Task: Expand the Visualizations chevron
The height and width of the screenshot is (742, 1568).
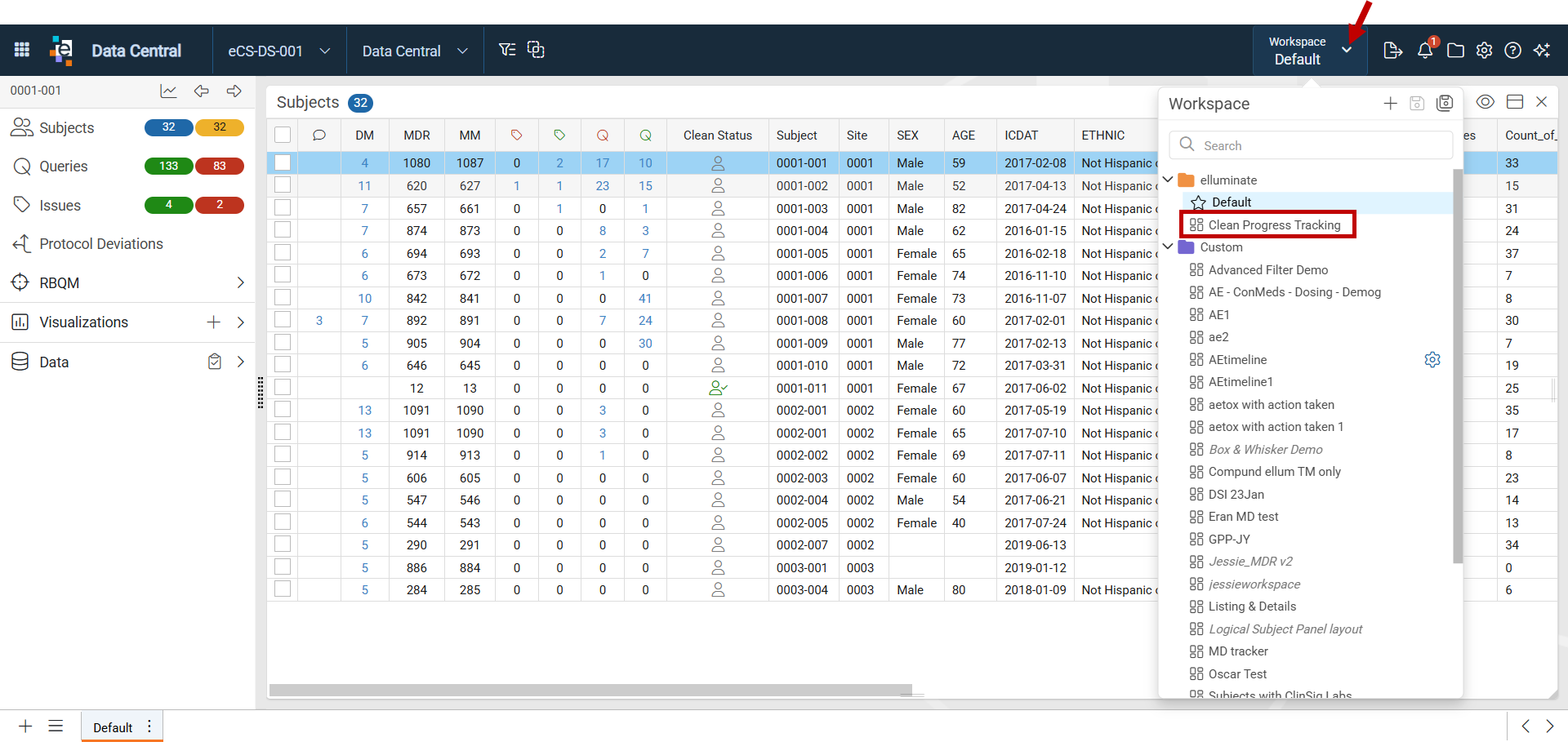Action: click(240, 322)
